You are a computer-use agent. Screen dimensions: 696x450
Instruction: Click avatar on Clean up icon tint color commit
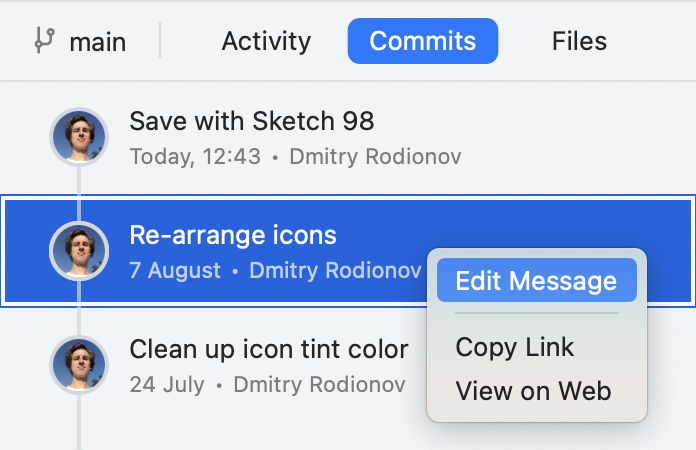[79, 365]
